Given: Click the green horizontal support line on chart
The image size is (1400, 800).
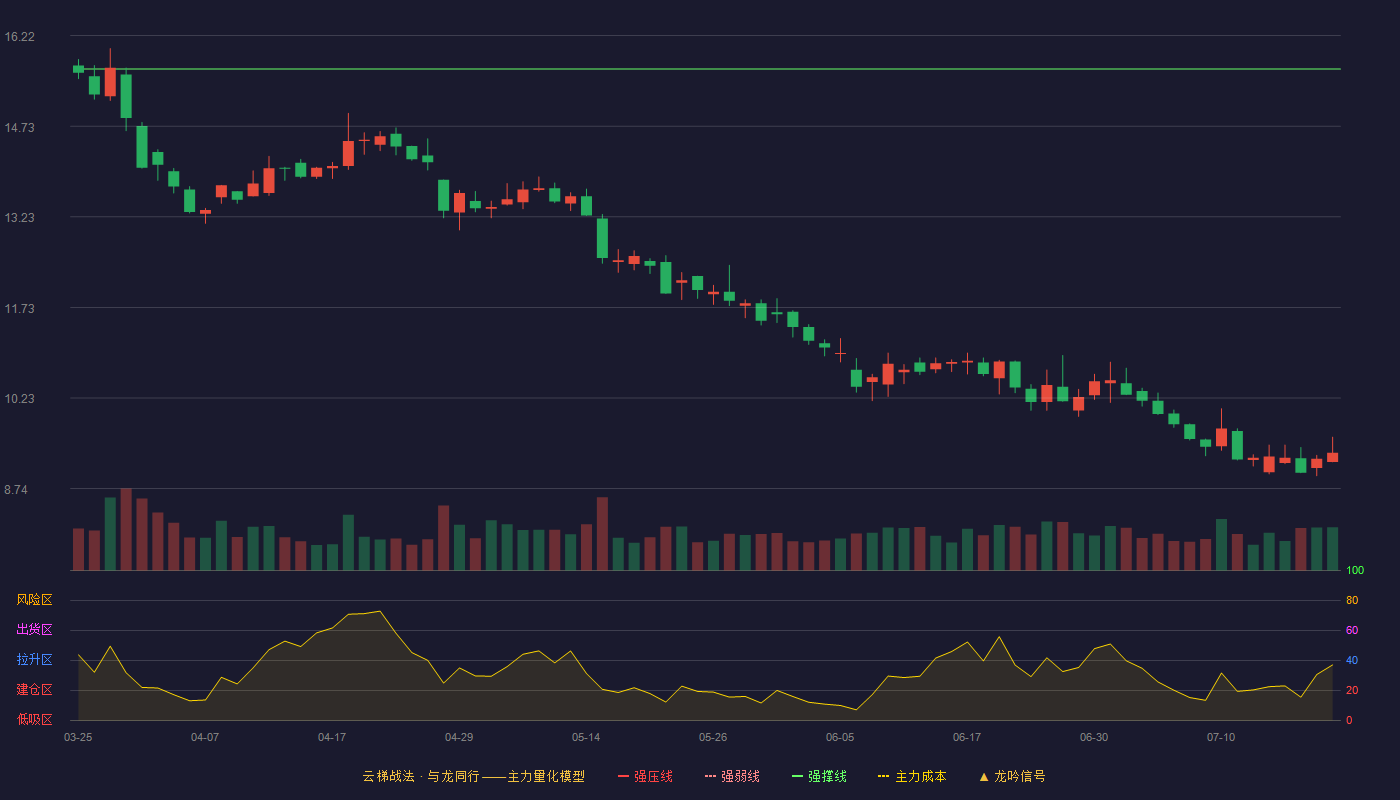Looking at the screenshot, I should click(706, 69).
